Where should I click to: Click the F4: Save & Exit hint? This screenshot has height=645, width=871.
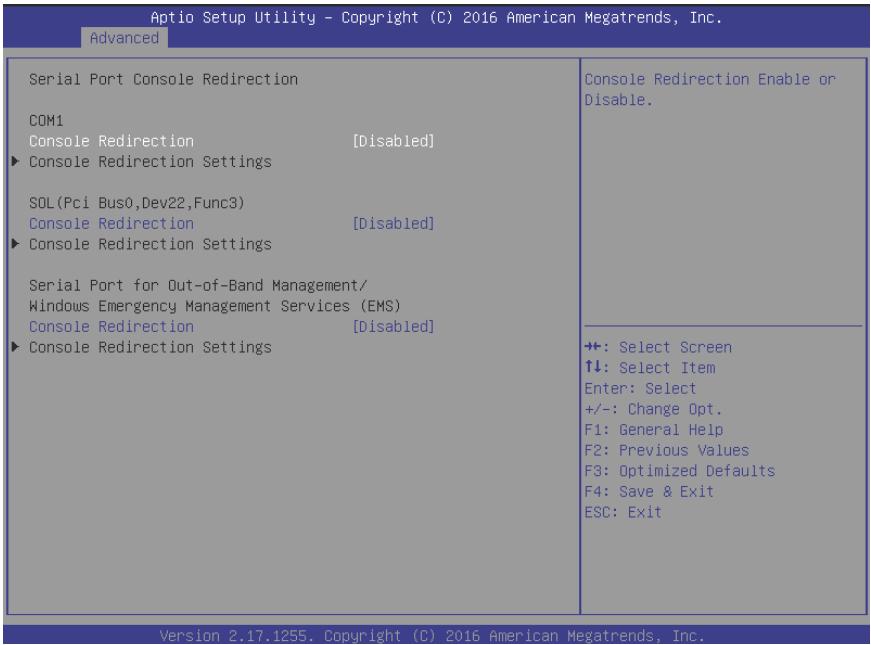(649, 492)
